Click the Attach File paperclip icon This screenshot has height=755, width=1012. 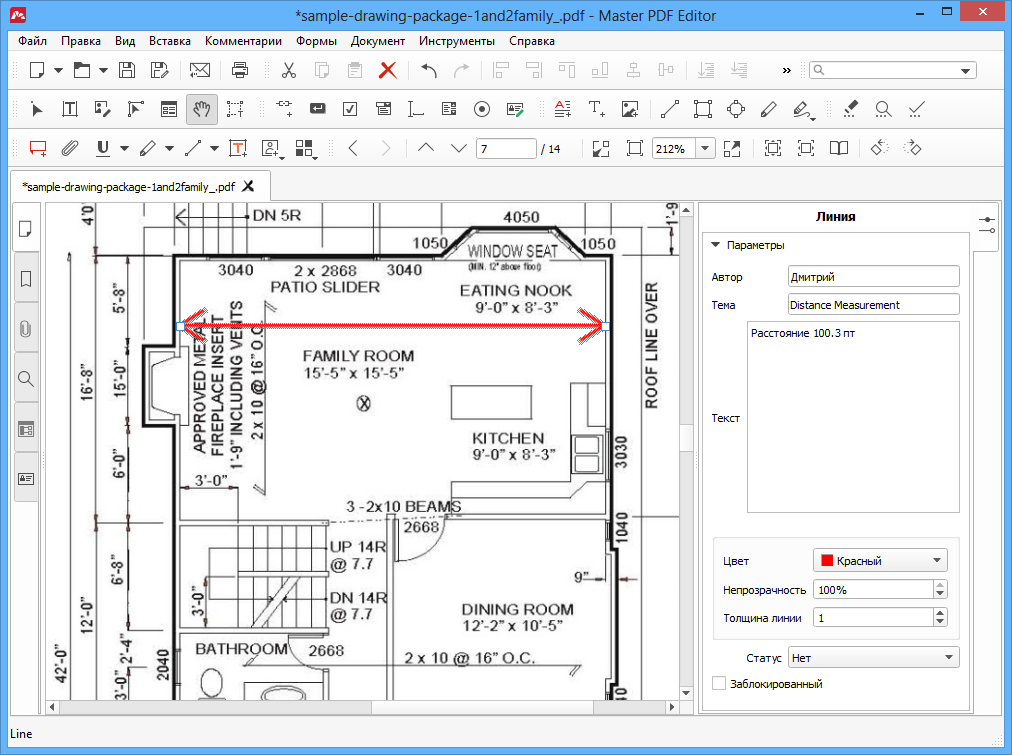coord(70,148)
